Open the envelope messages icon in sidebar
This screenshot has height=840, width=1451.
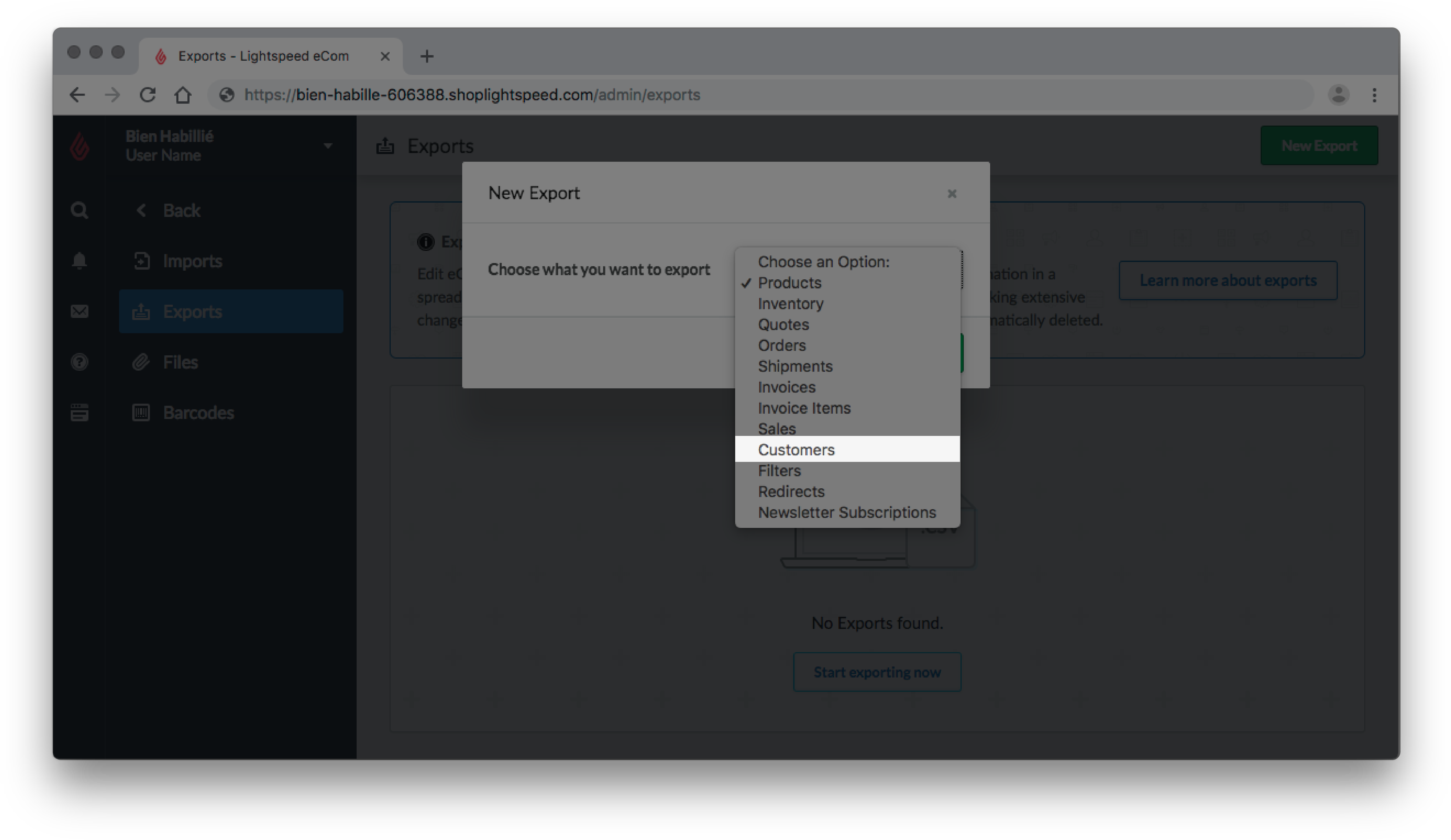point(79,311)
